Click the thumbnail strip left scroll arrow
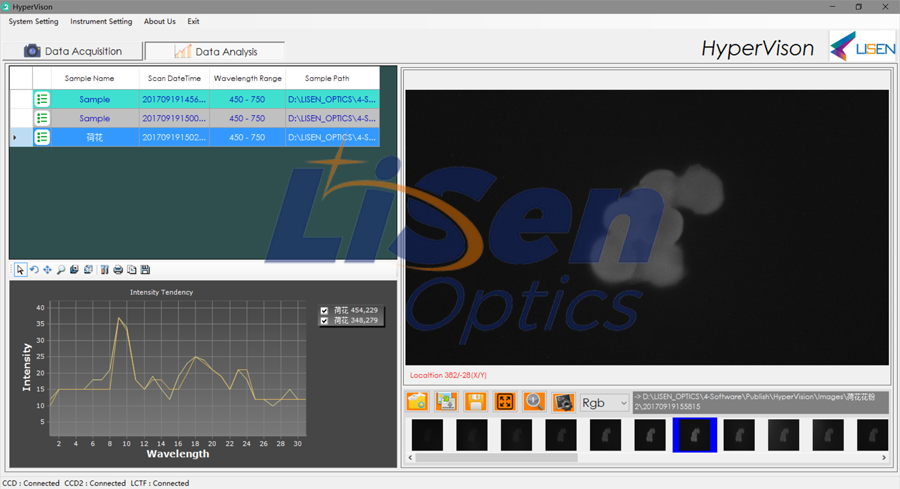This screenshot has height=489, width=900. [410, 457]
